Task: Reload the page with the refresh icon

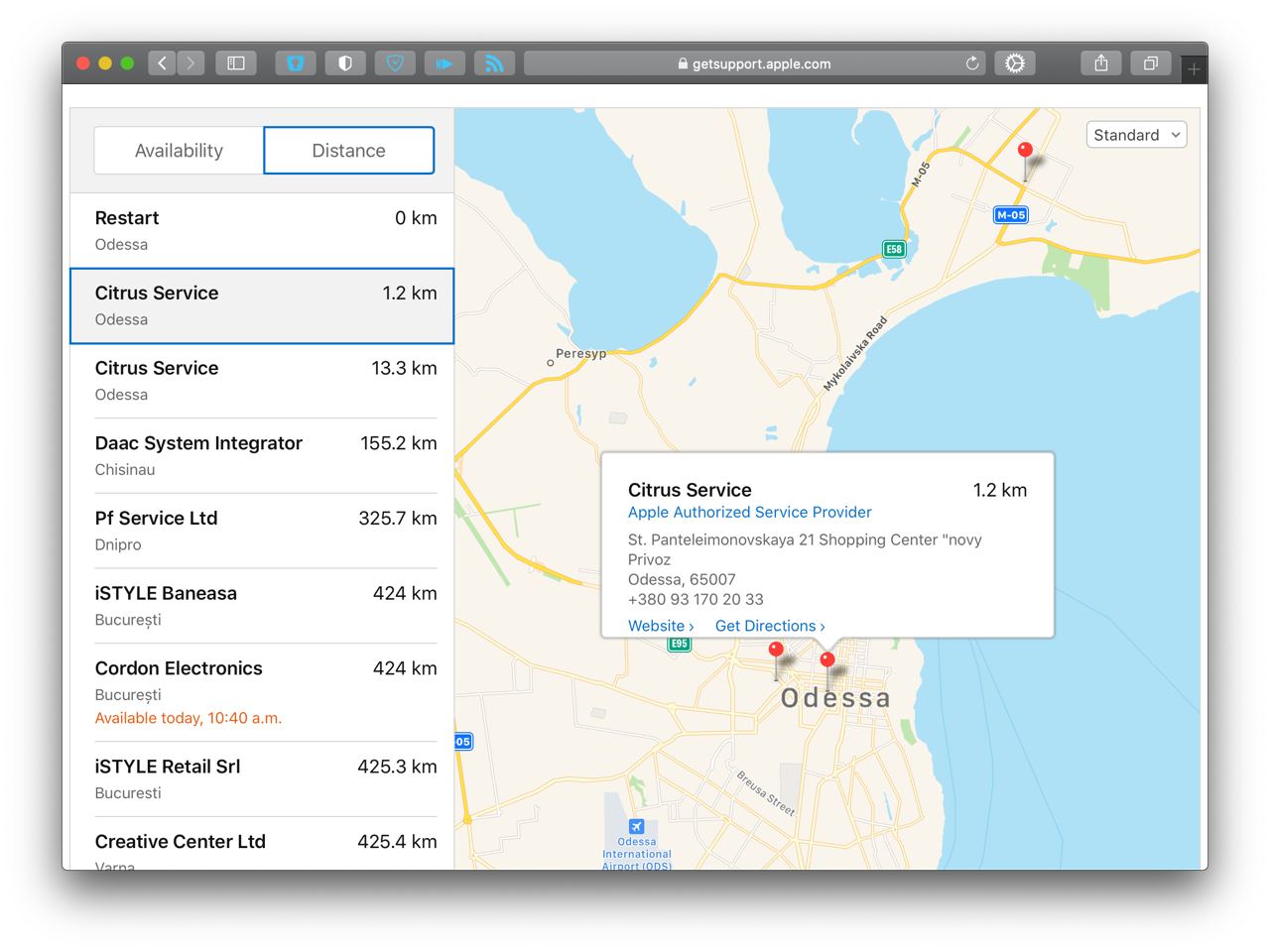Action: [972, 63]
